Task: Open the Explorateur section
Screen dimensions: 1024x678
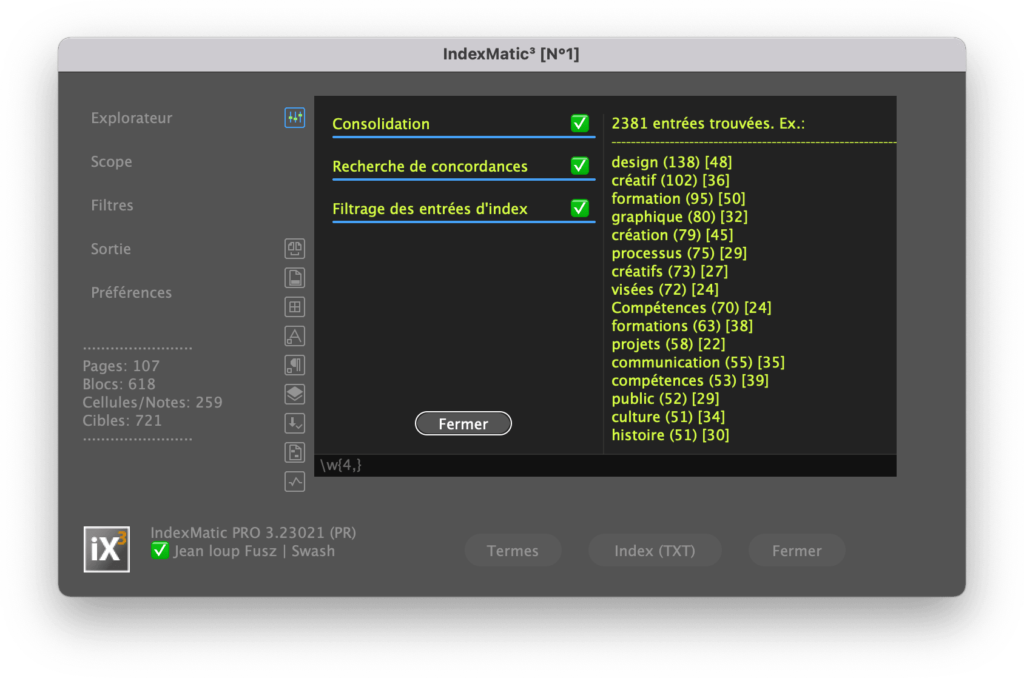Action: pyautogui.click(x=131, y=118)
